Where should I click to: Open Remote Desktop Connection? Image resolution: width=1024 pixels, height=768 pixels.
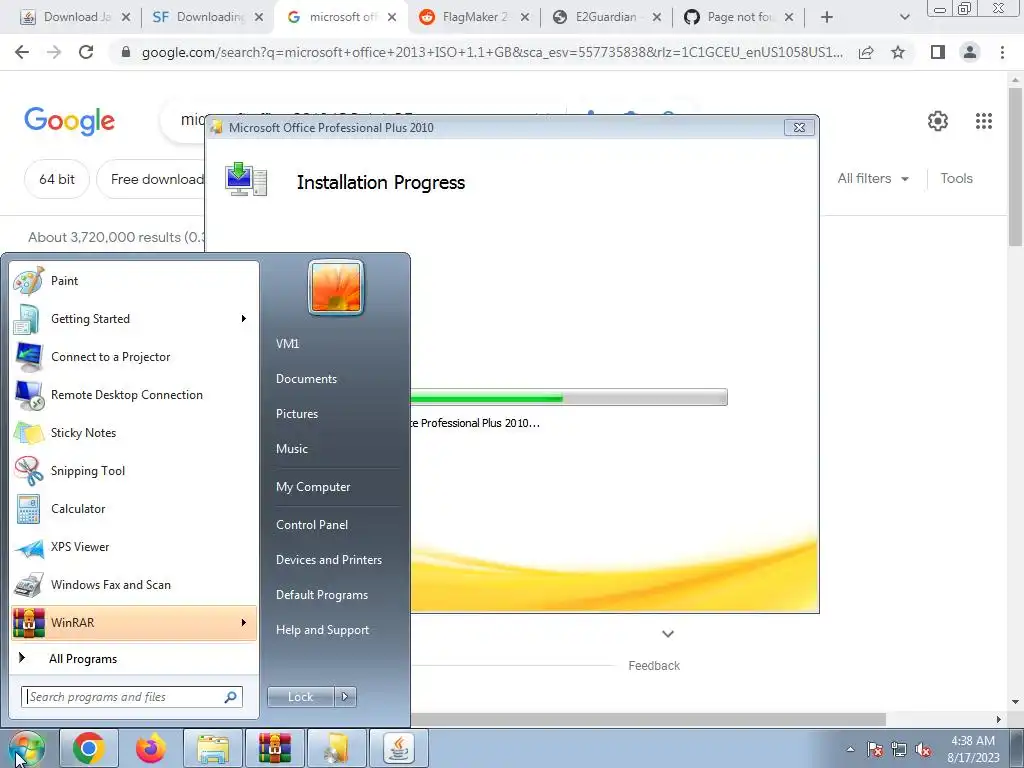(x=134, y=394)
